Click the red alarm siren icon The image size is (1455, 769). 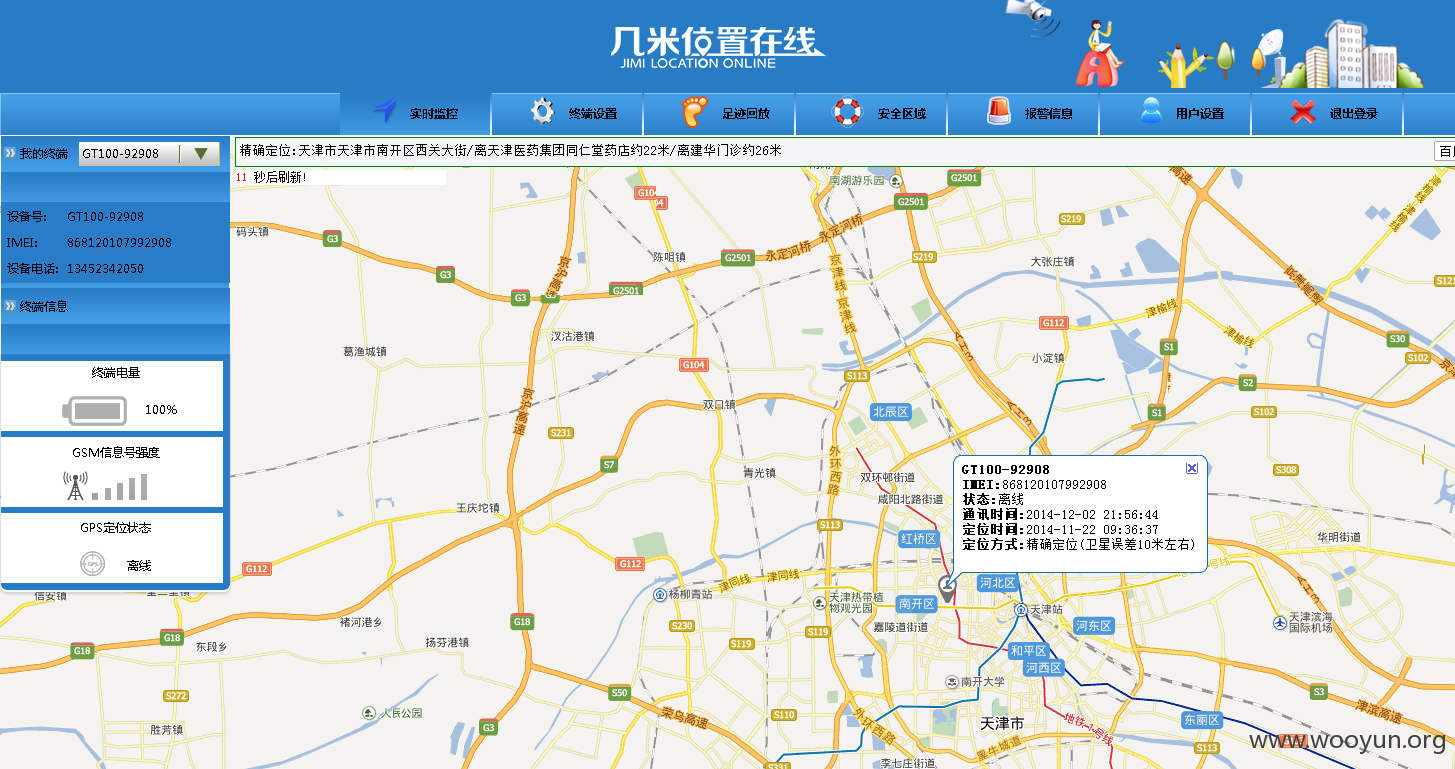pyautogui.click(x=998, y=111)
